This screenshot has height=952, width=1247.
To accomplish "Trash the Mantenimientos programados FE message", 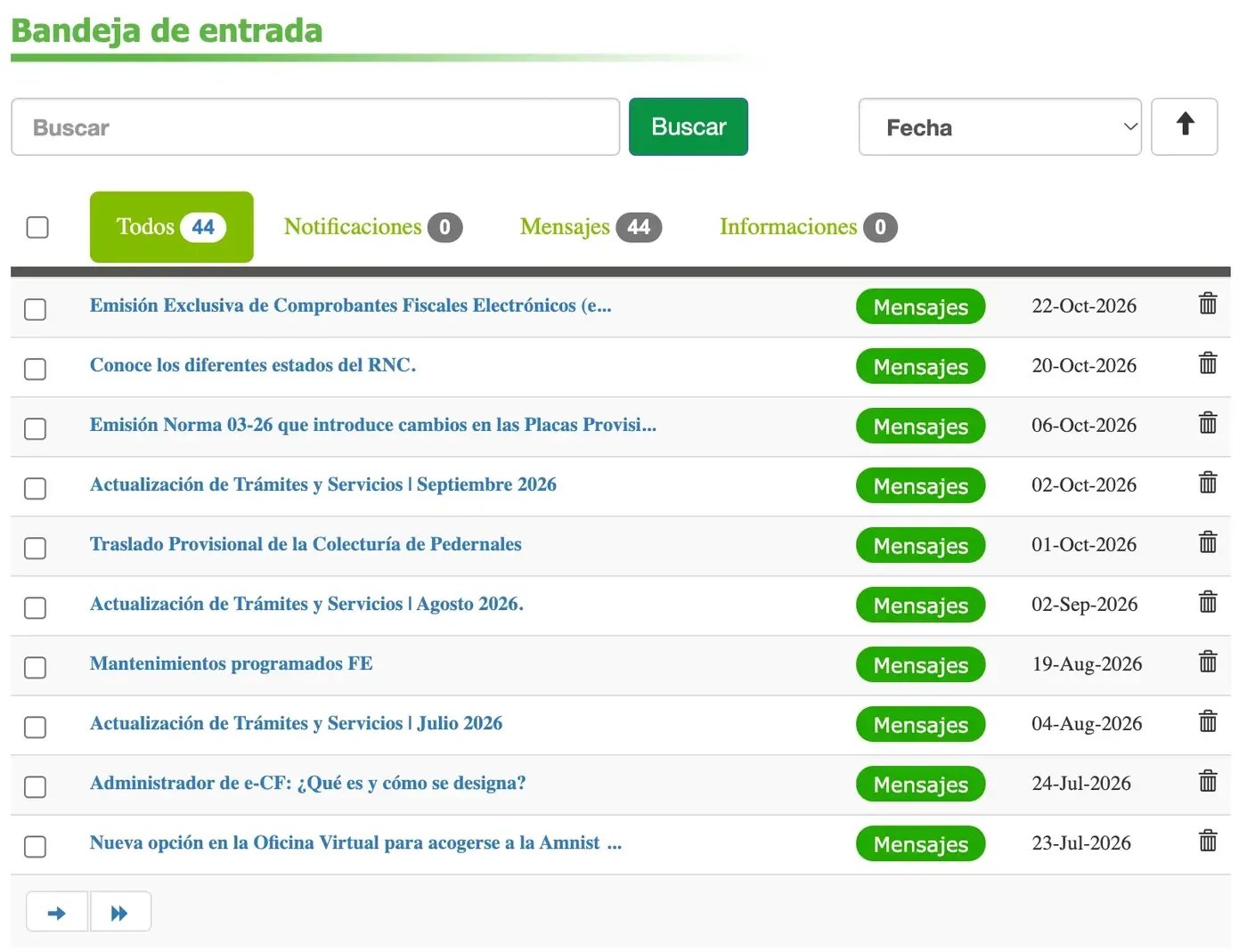I will (1208, 662).
